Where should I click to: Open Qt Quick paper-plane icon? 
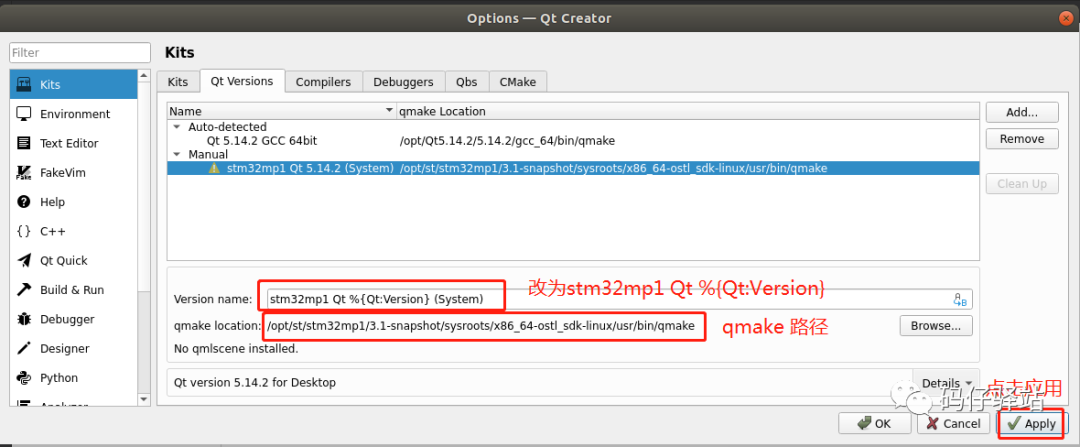(x=24, y=260)
